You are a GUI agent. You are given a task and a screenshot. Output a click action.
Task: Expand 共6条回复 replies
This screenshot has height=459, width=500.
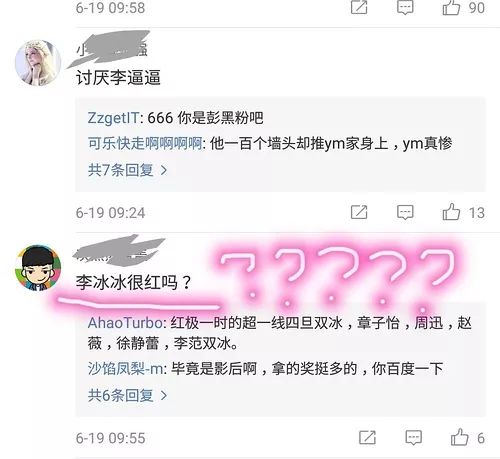127,395
